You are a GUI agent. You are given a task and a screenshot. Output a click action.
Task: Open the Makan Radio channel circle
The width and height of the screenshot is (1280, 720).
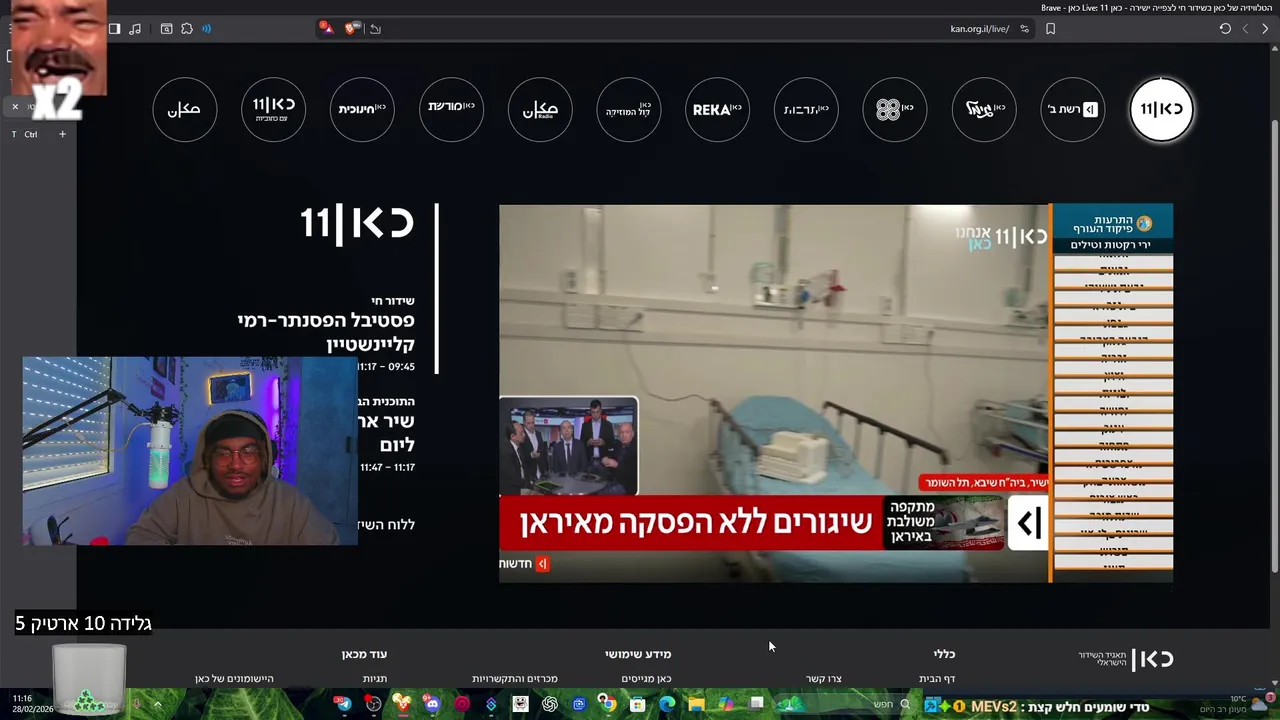click(x=540, y=109)
